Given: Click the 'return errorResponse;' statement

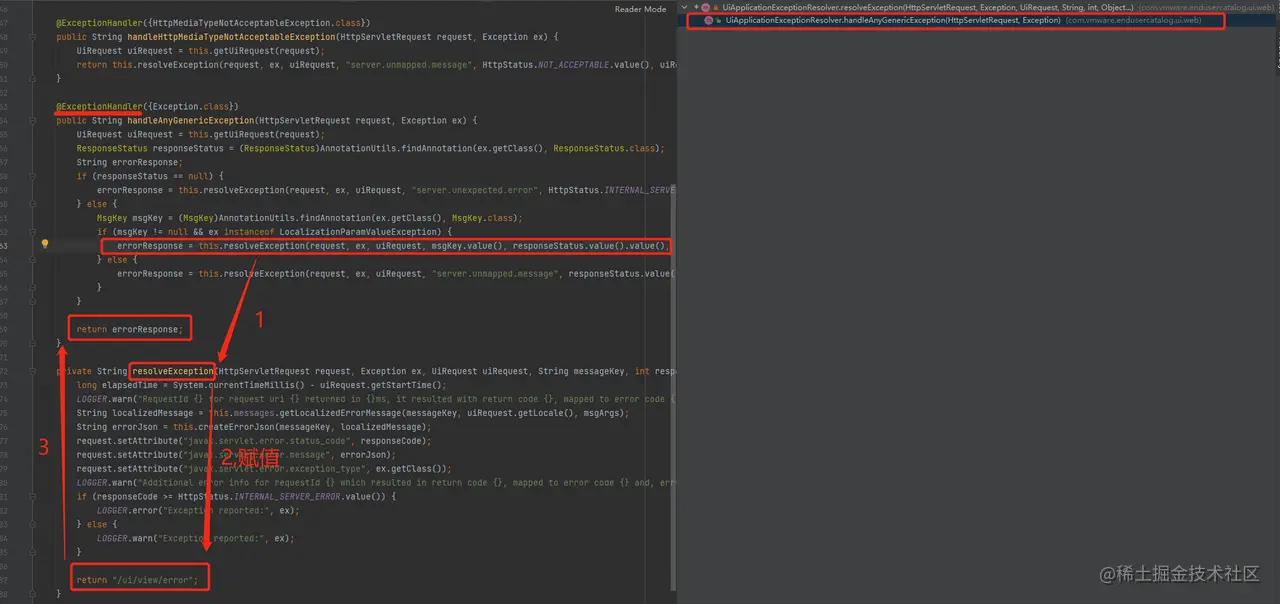Looking at the screenshot, I should 129,329.
